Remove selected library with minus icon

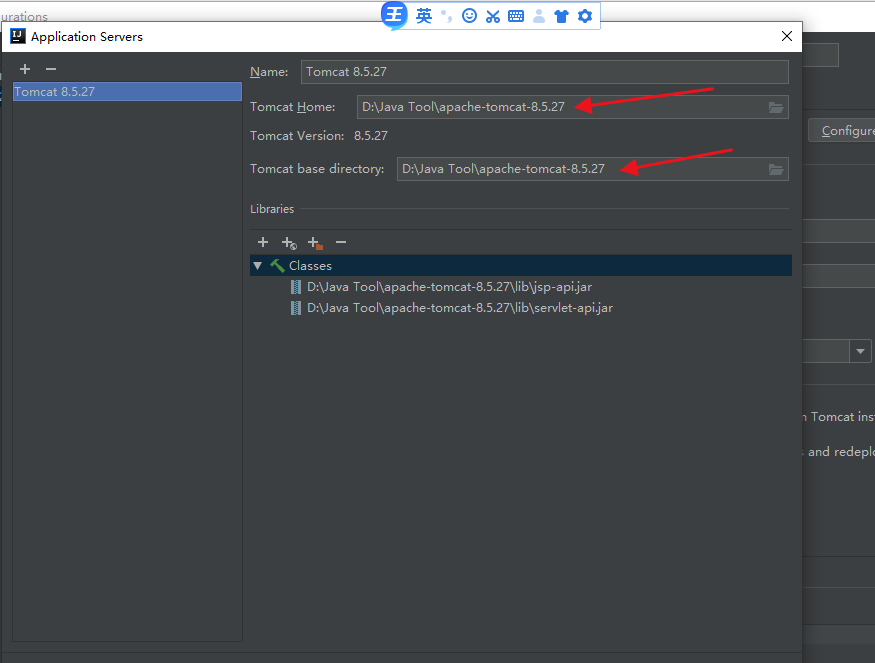coord(341,242)
